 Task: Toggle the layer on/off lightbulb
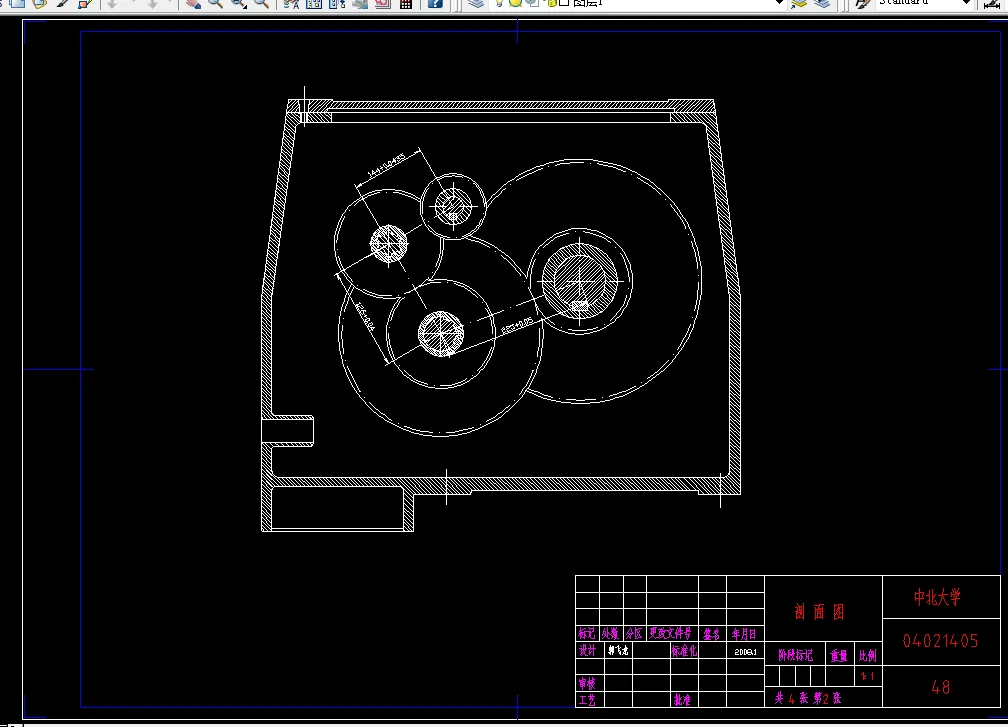pos(499,3)
